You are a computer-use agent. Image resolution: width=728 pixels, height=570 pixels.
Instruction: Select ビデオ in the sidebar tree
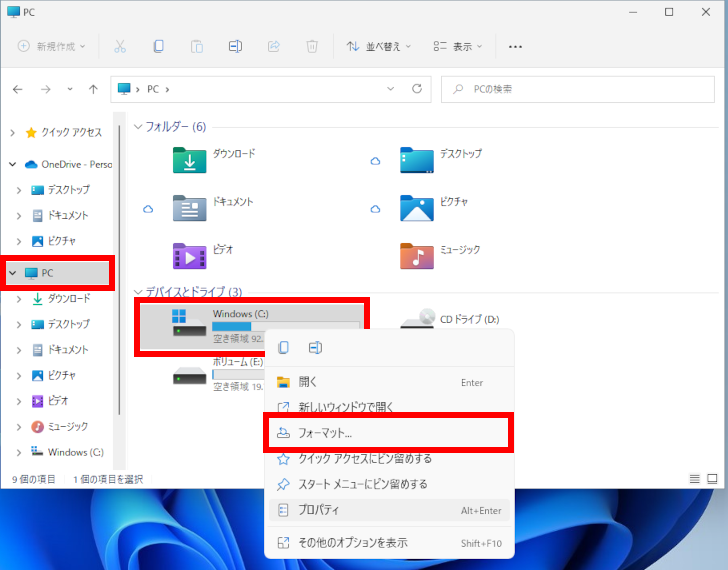(x=50, y=401)
